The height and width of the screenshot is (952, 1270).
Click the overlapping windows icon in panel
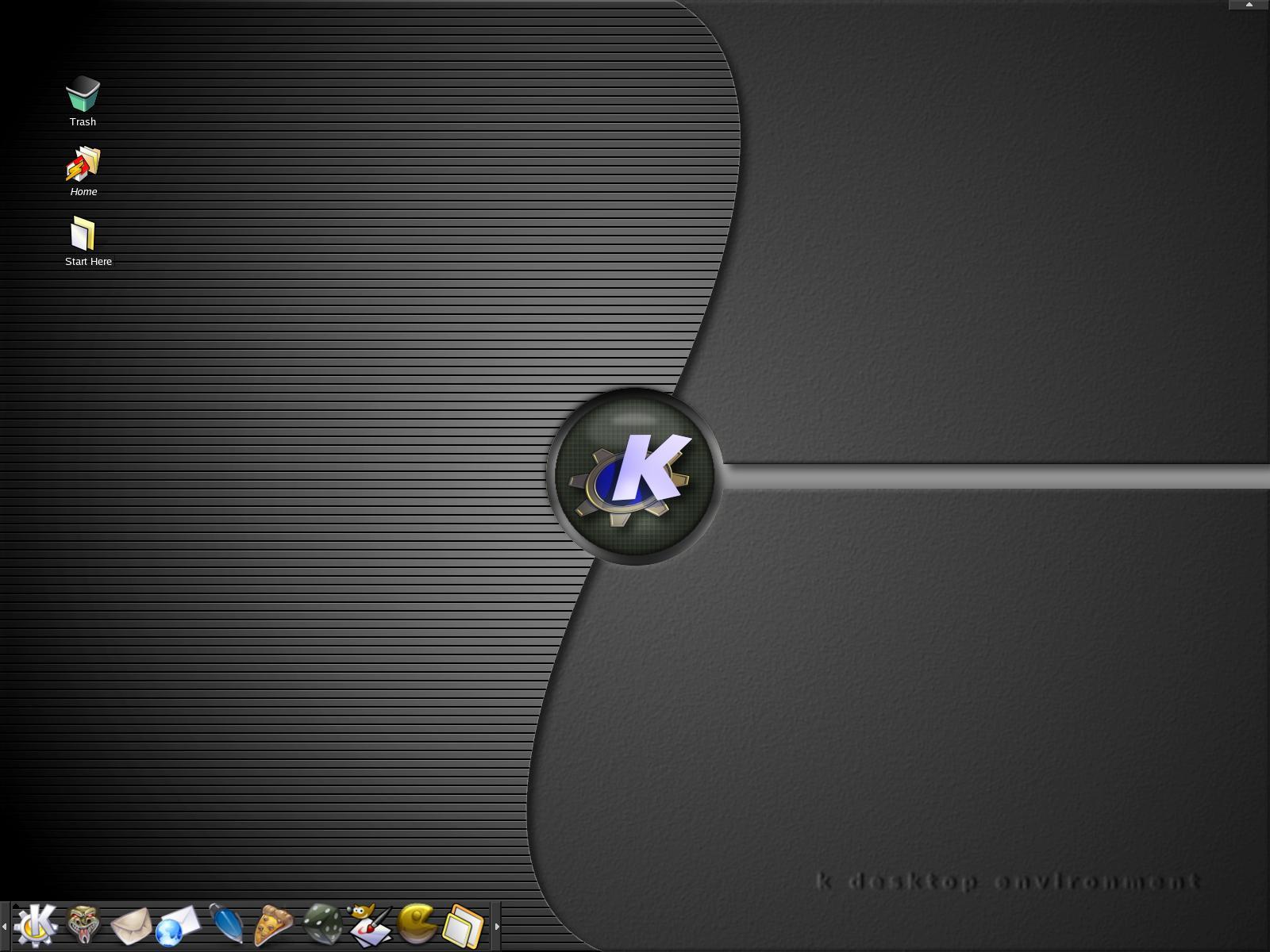pyautogui.click(x=463, y=926)
